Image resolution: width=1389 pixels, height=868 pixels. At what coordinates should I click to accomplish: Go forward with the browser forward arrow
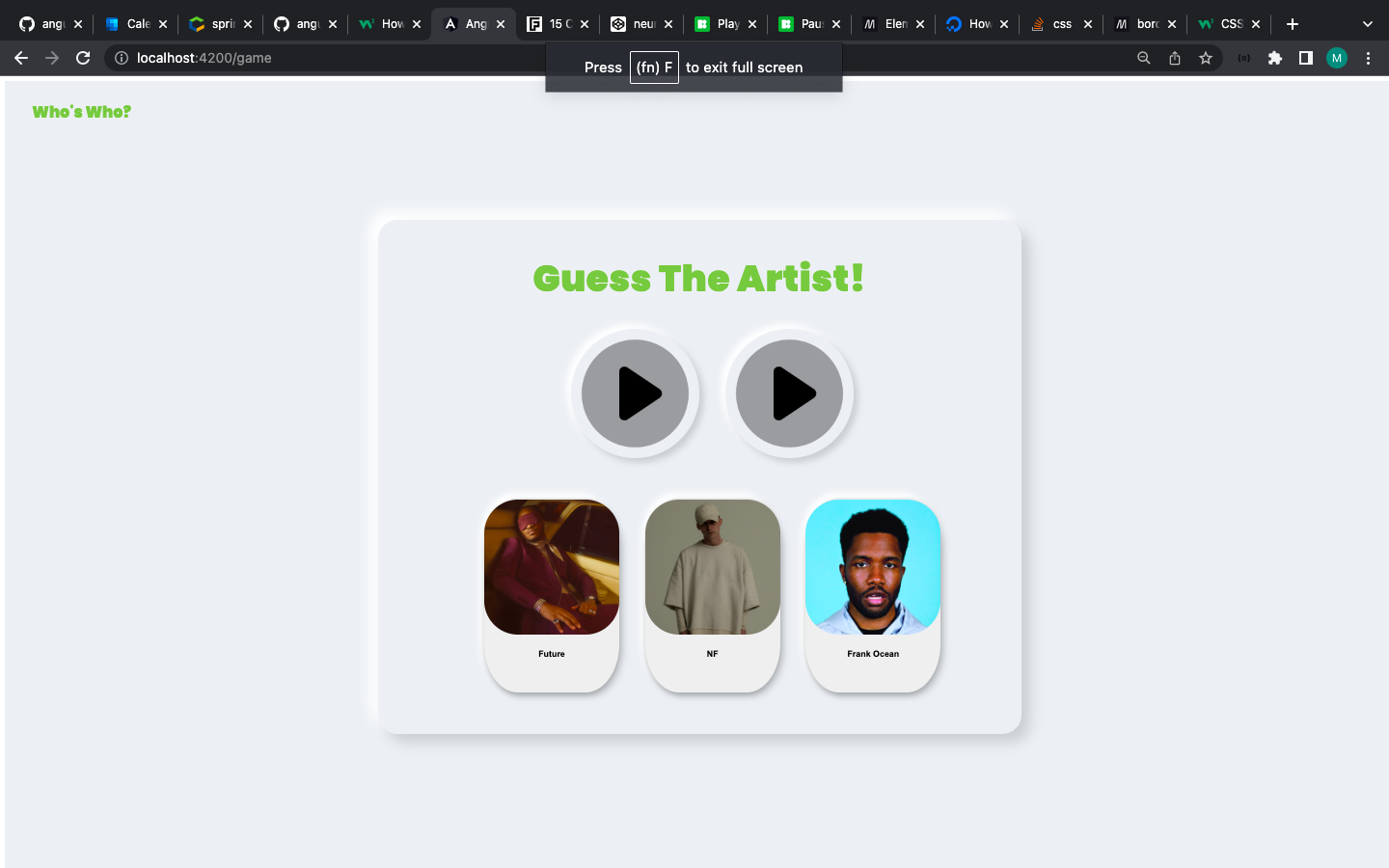pyautogui.click(x=52, y=58)
